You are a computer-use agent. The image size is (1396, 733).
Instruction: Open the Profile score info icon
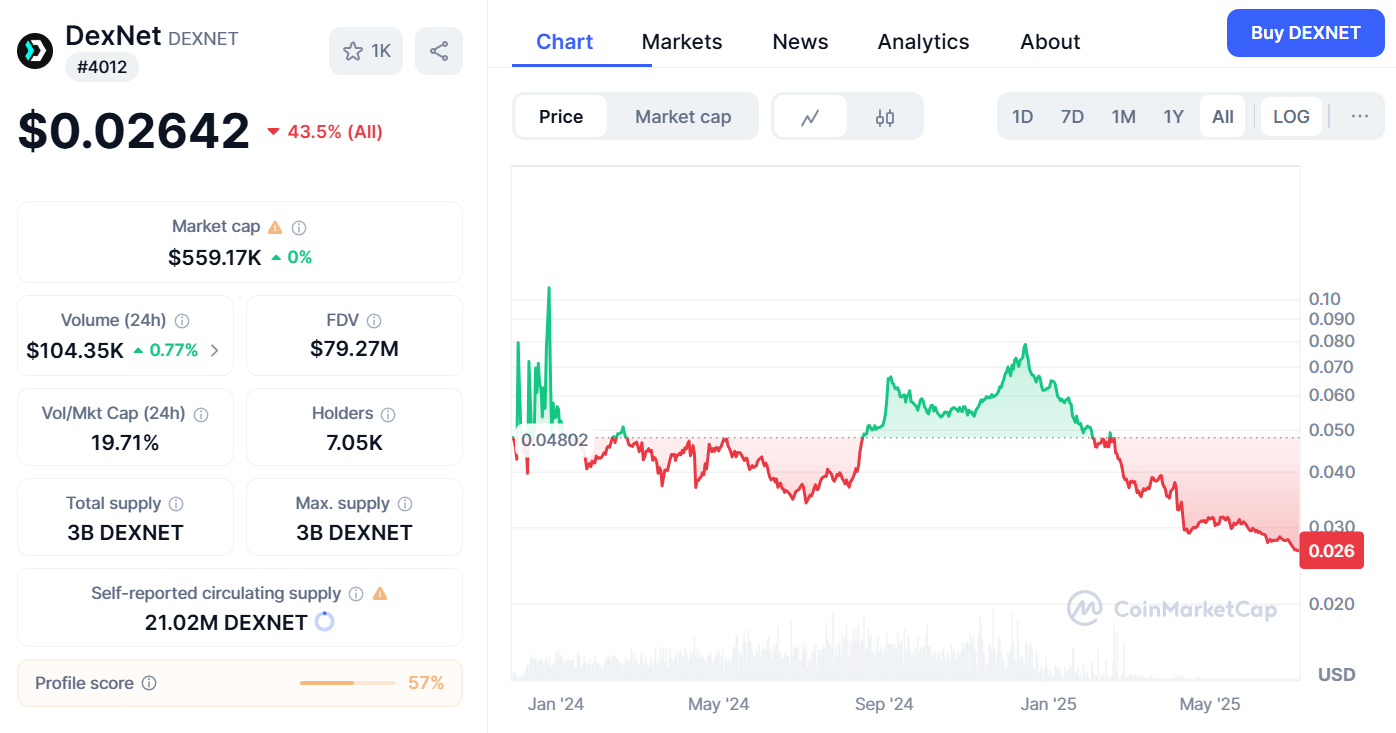(149, 683)
